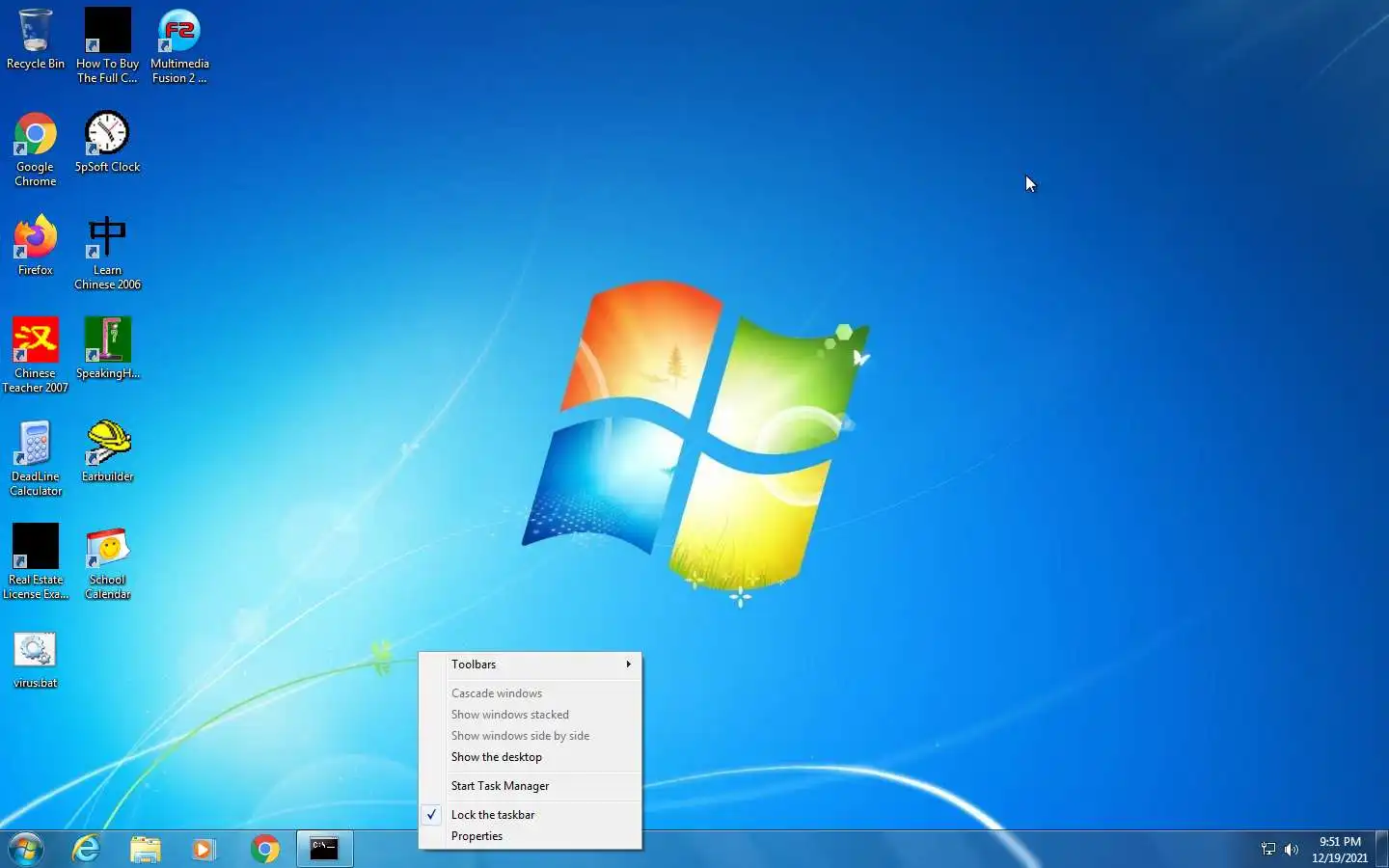This screenshot has height=868, width=1389.
Task: Select the SpeakingH... desktop shortcut
Action: (107, 348)
